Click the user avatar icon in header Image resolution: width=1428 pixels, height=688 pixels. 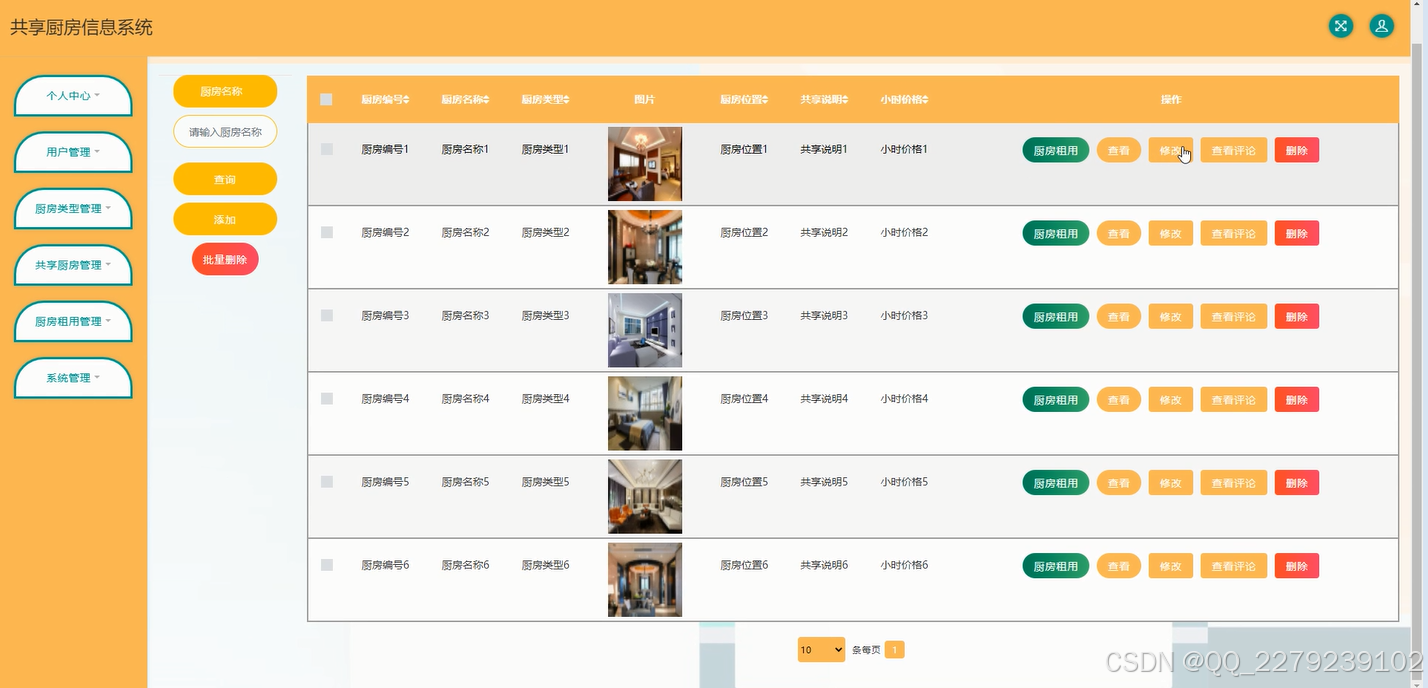[1381, 26]
